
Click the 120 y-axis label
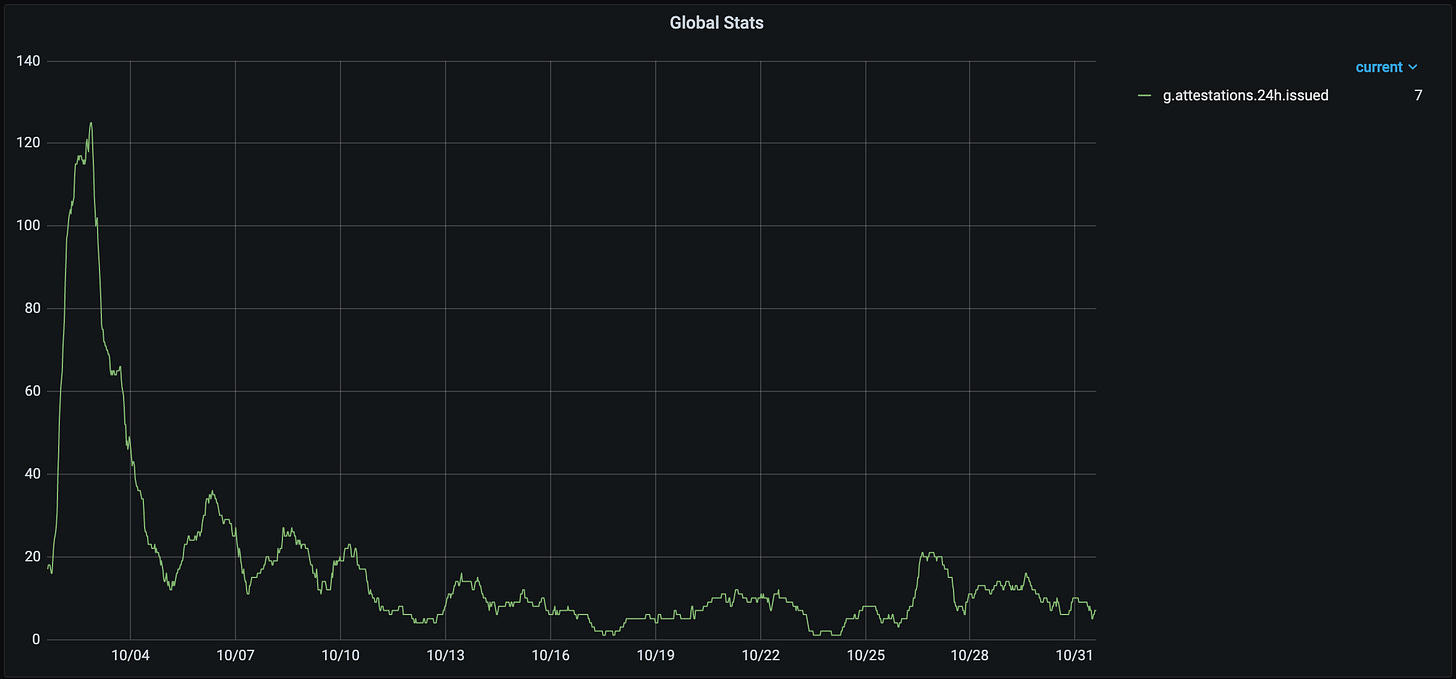[x=28, y=143]
